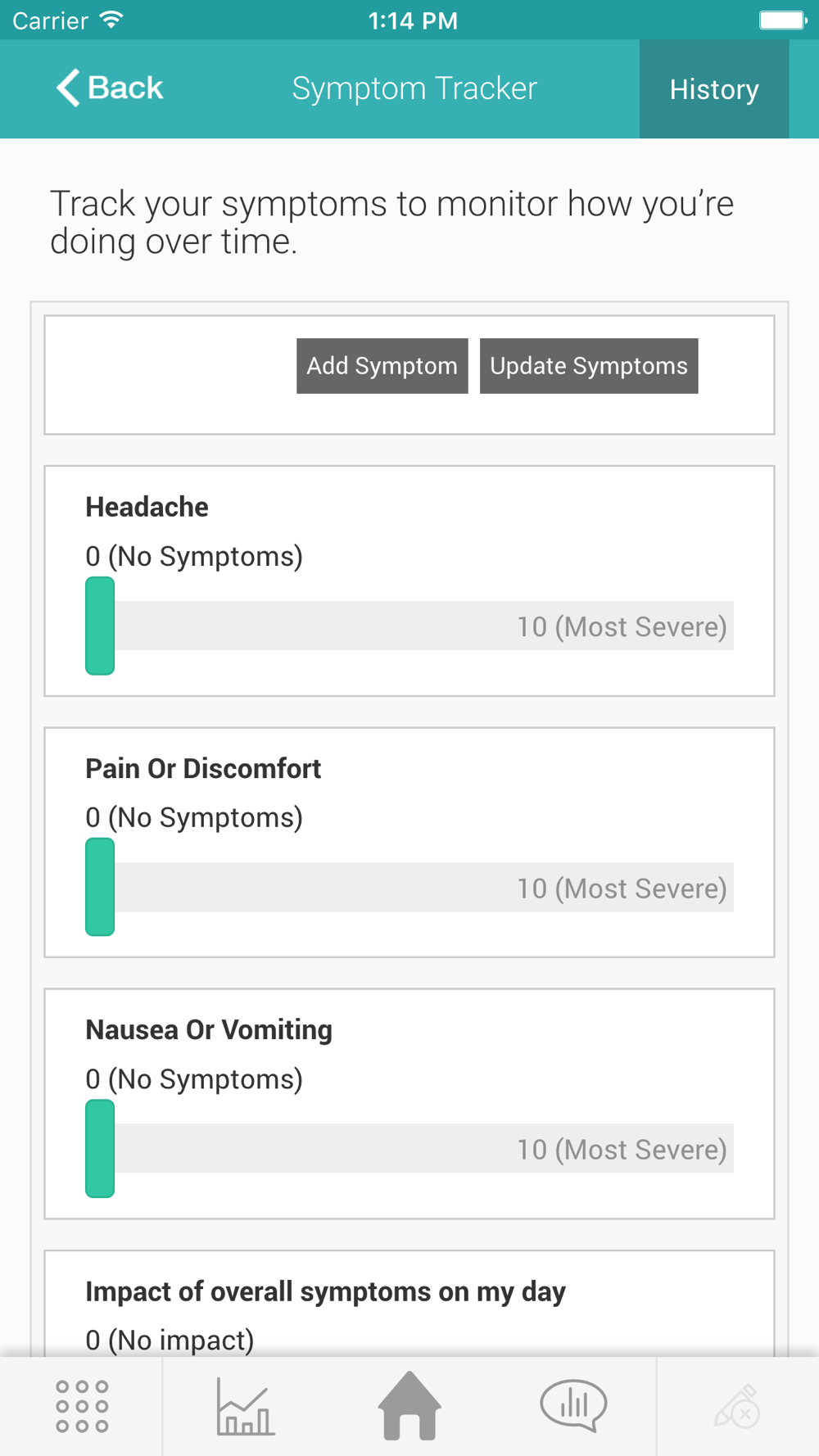Click the Nausea Or Vomiting slider handle
The image size is (819, 1456).
pyautogui.click(x=100, y=1148)
